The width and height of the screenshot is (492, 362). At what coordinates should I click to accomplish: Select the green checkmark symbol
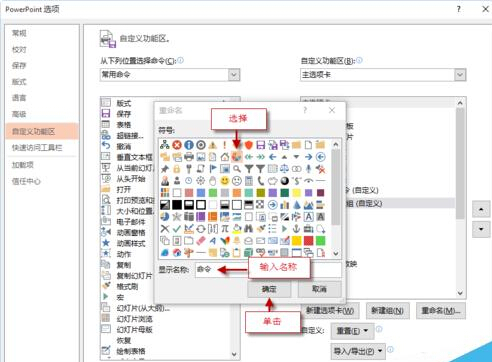click(x=177, y=229)
